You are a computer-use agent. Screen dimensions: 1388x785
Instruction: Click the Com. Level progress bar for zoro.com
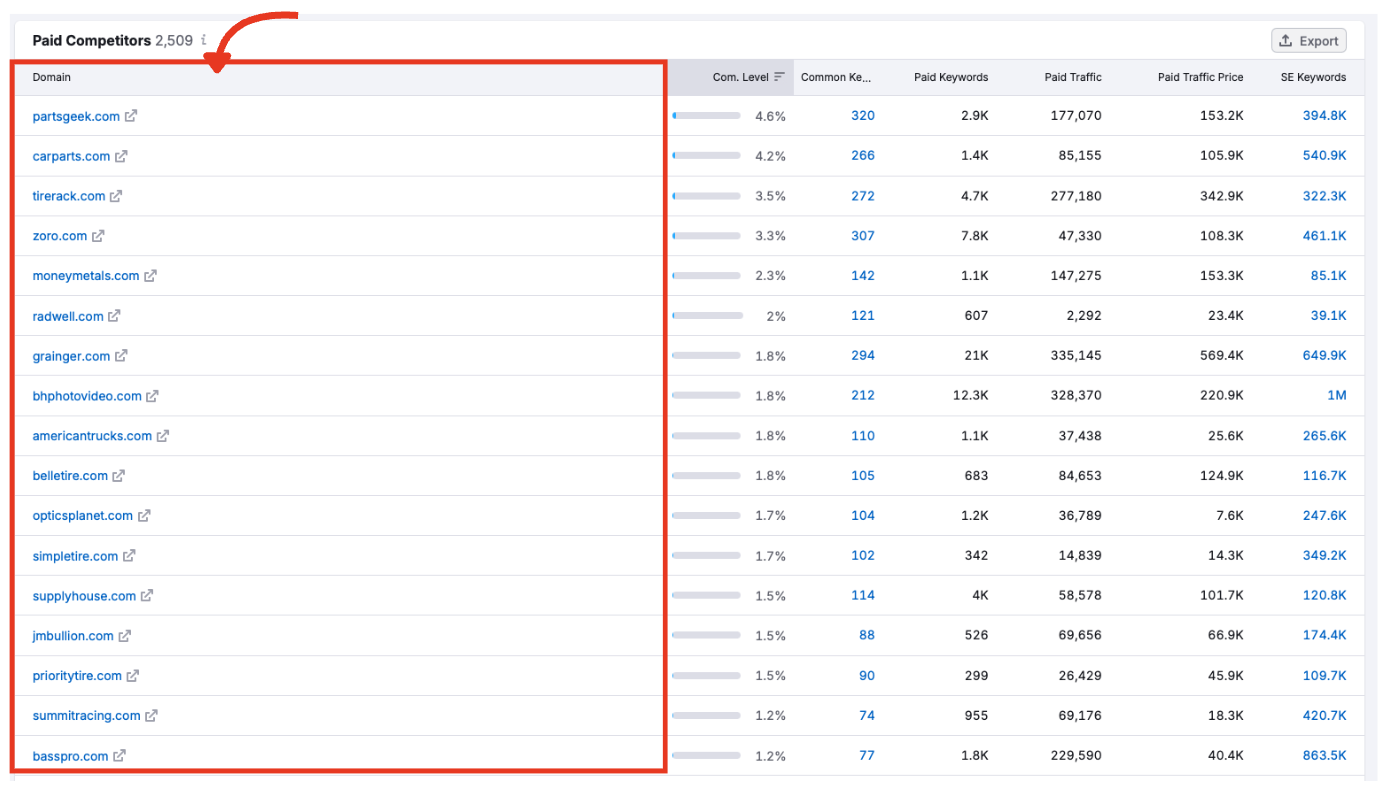coord(707,235)
